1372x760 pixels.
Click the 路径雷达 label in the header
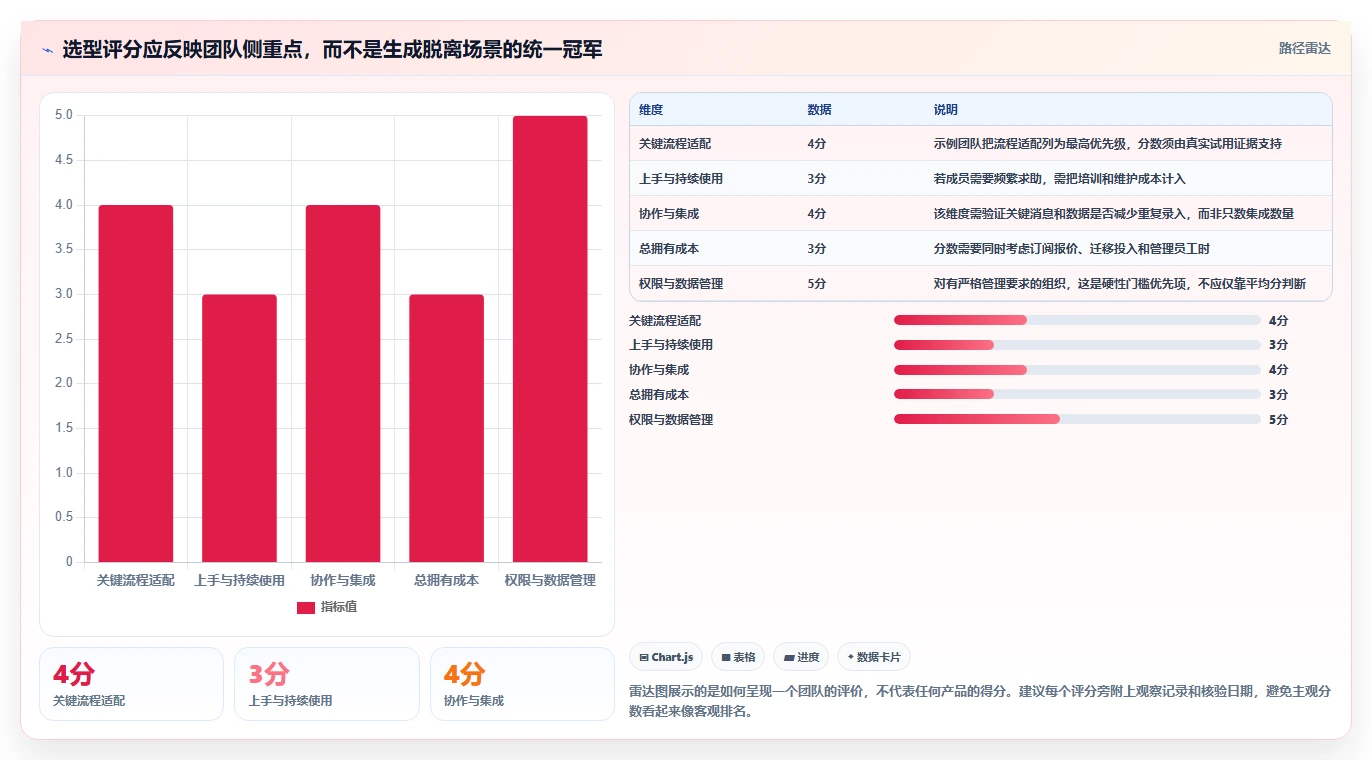pyautogui.click(x=1304, y=48)
